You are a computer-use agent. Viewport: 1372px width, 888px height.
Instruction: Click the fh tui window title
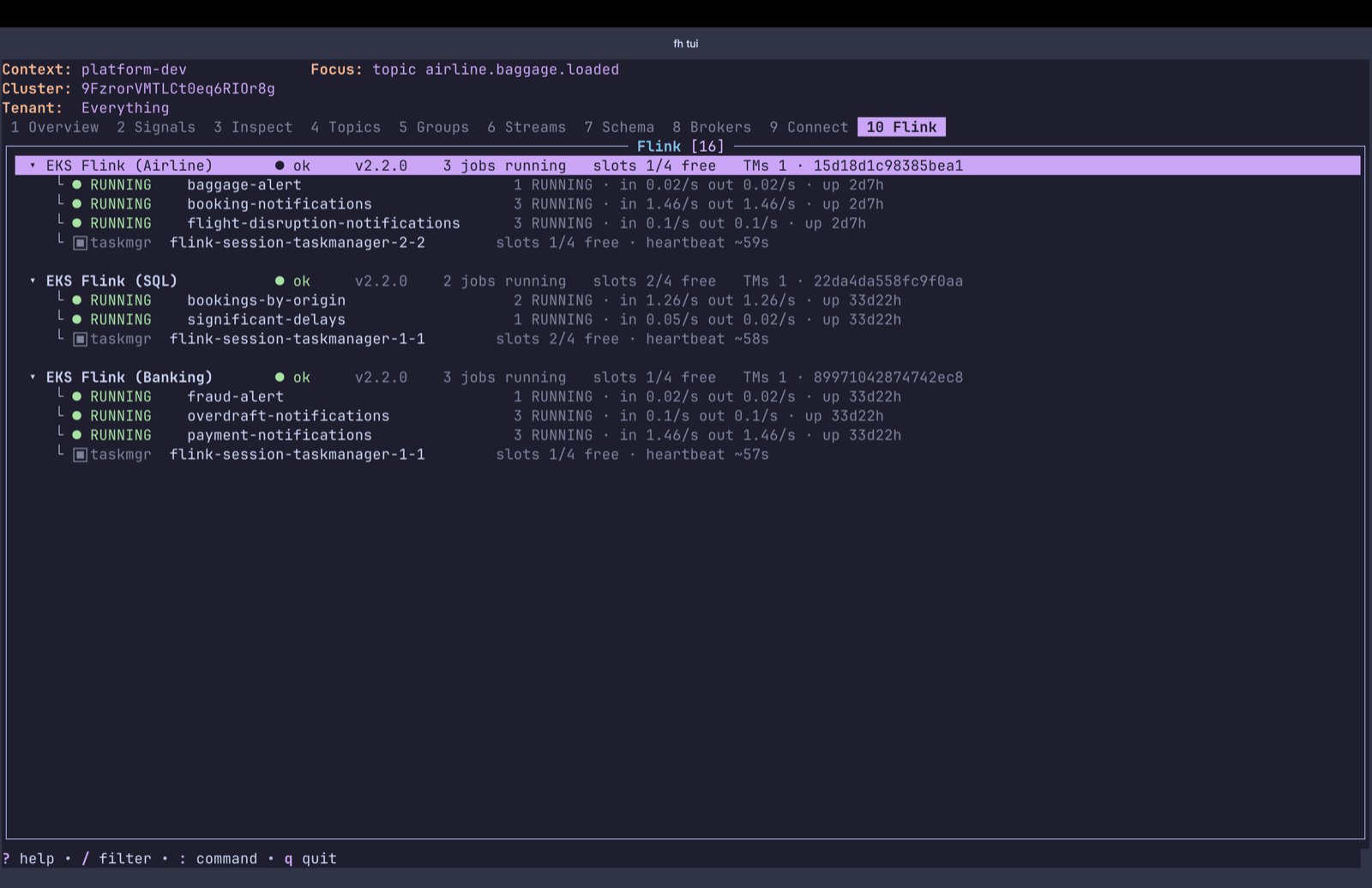click(686, 44)
